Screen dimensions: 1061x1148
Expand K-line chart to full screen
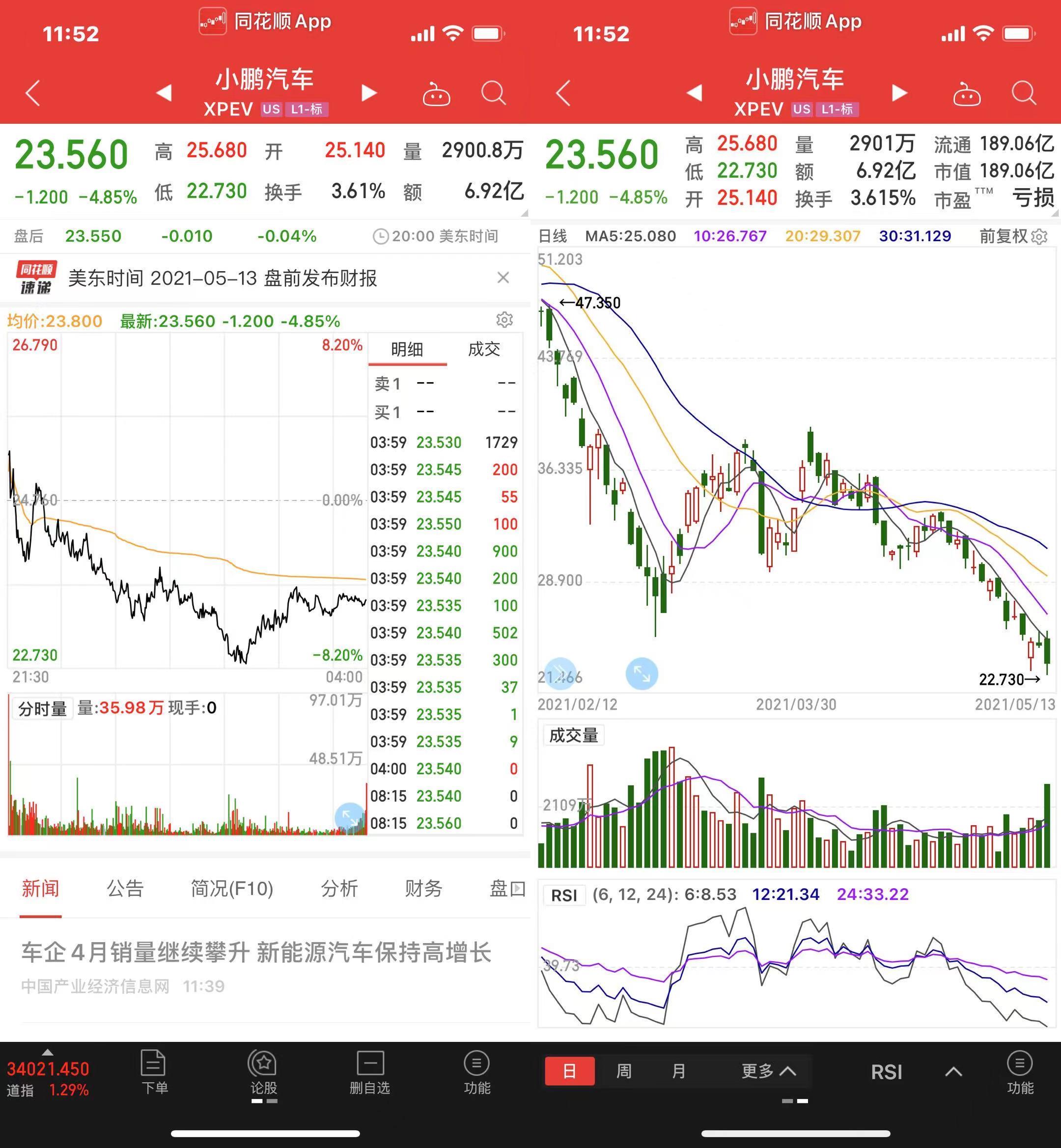[x=642, y=673]
